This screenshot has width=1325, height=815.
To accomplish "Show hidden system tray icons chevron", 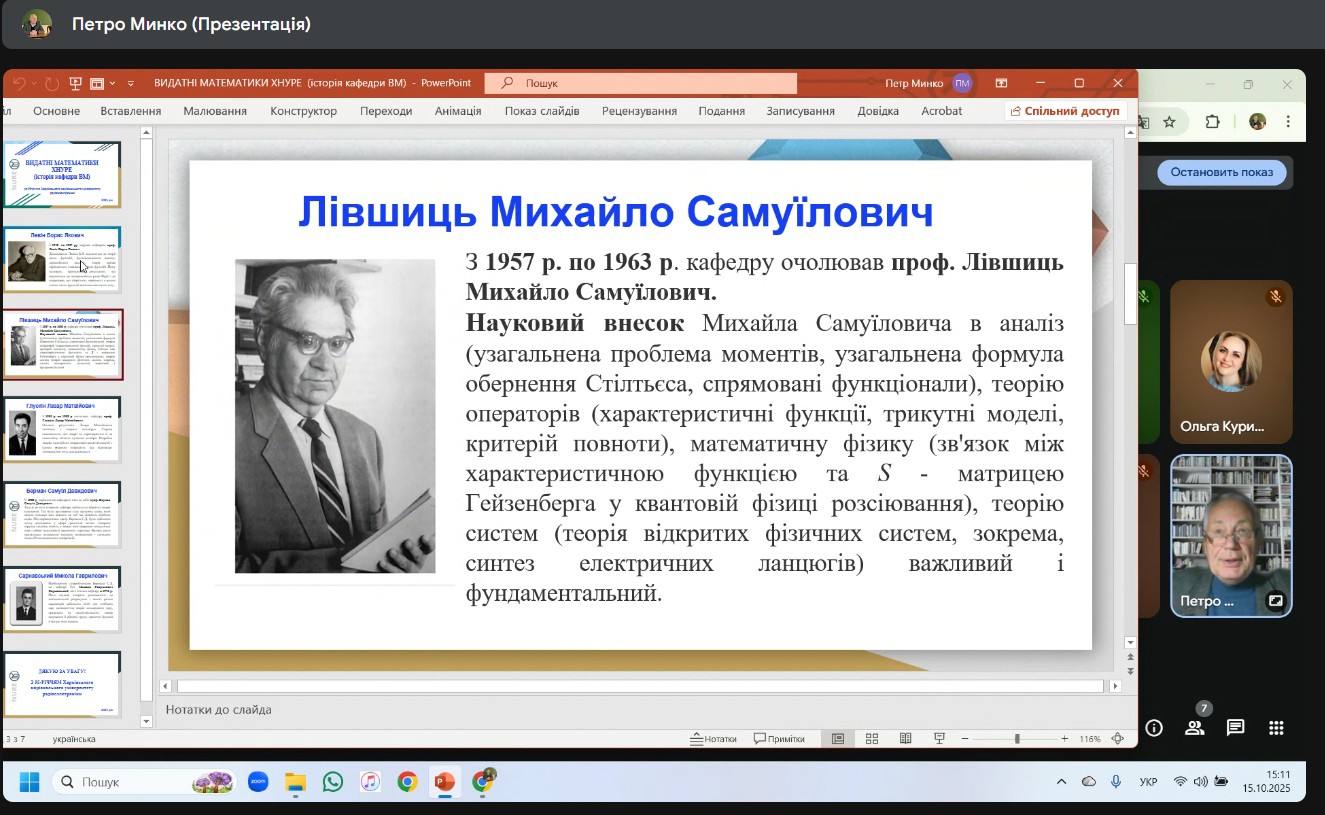I will click(1062, 781).
